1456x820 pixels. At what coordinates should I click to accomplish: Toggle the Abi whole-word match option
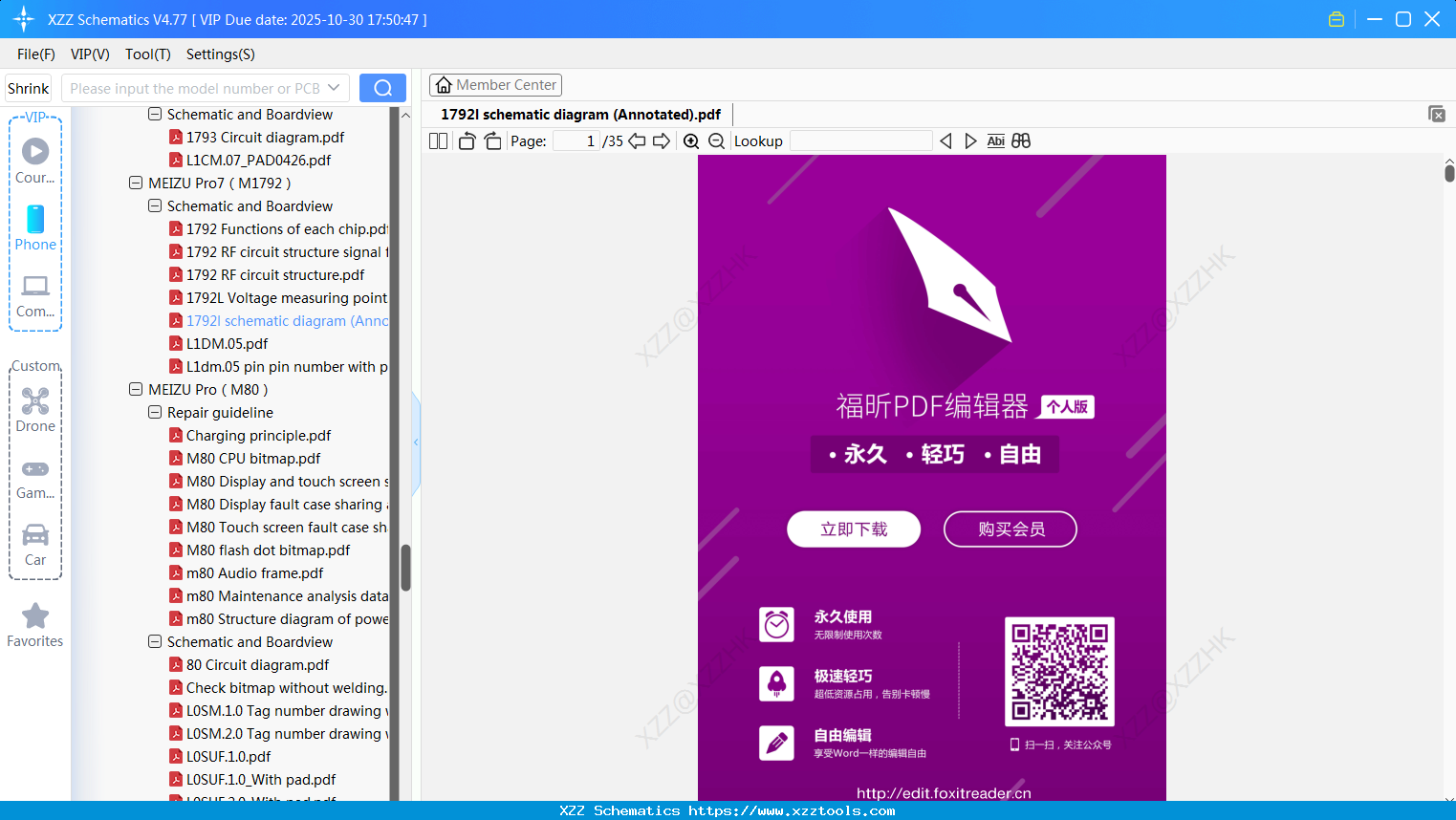click(x=996, y=140)
